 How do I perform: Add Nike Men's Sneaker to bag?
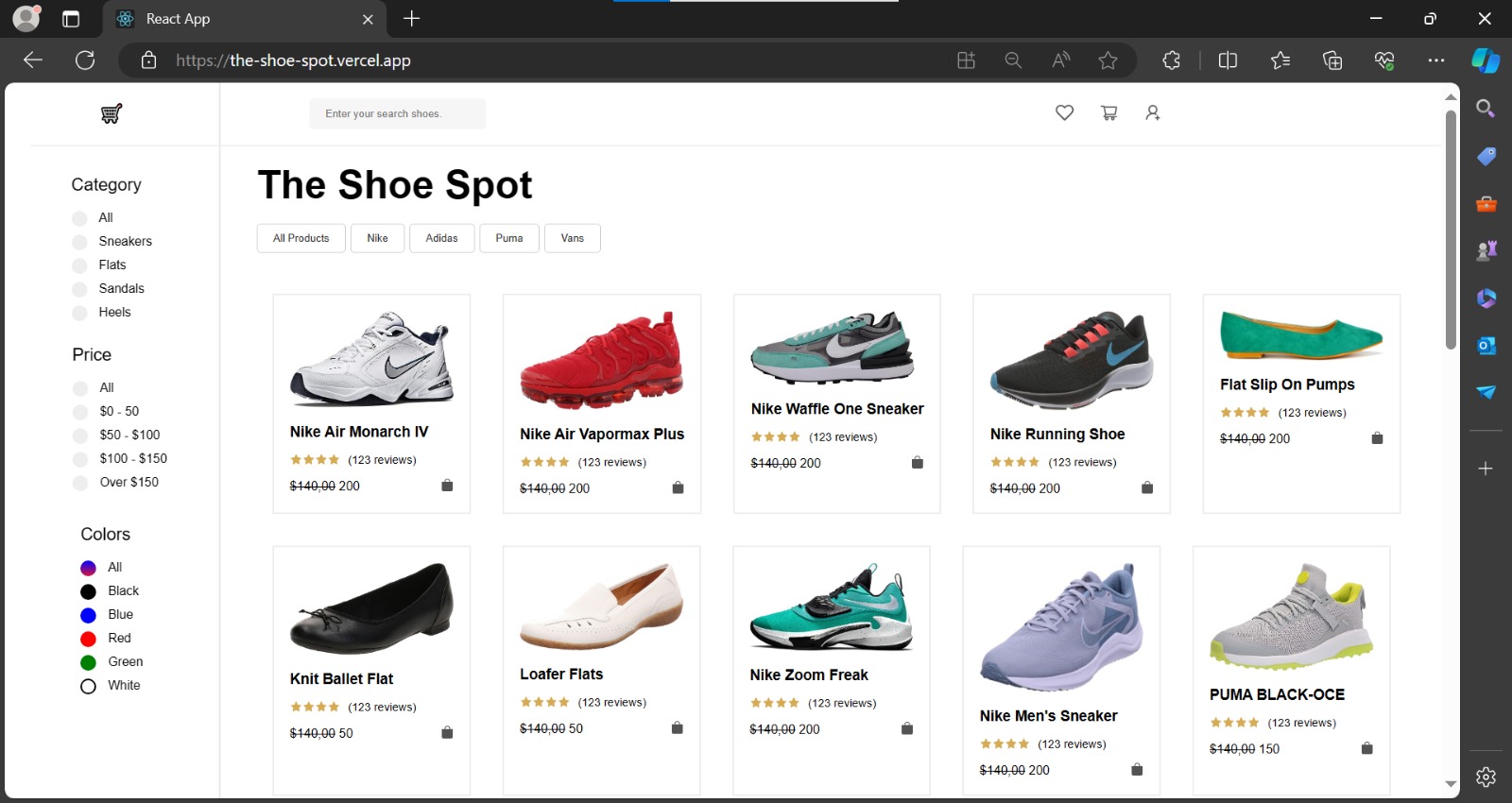coord(1137,769)
